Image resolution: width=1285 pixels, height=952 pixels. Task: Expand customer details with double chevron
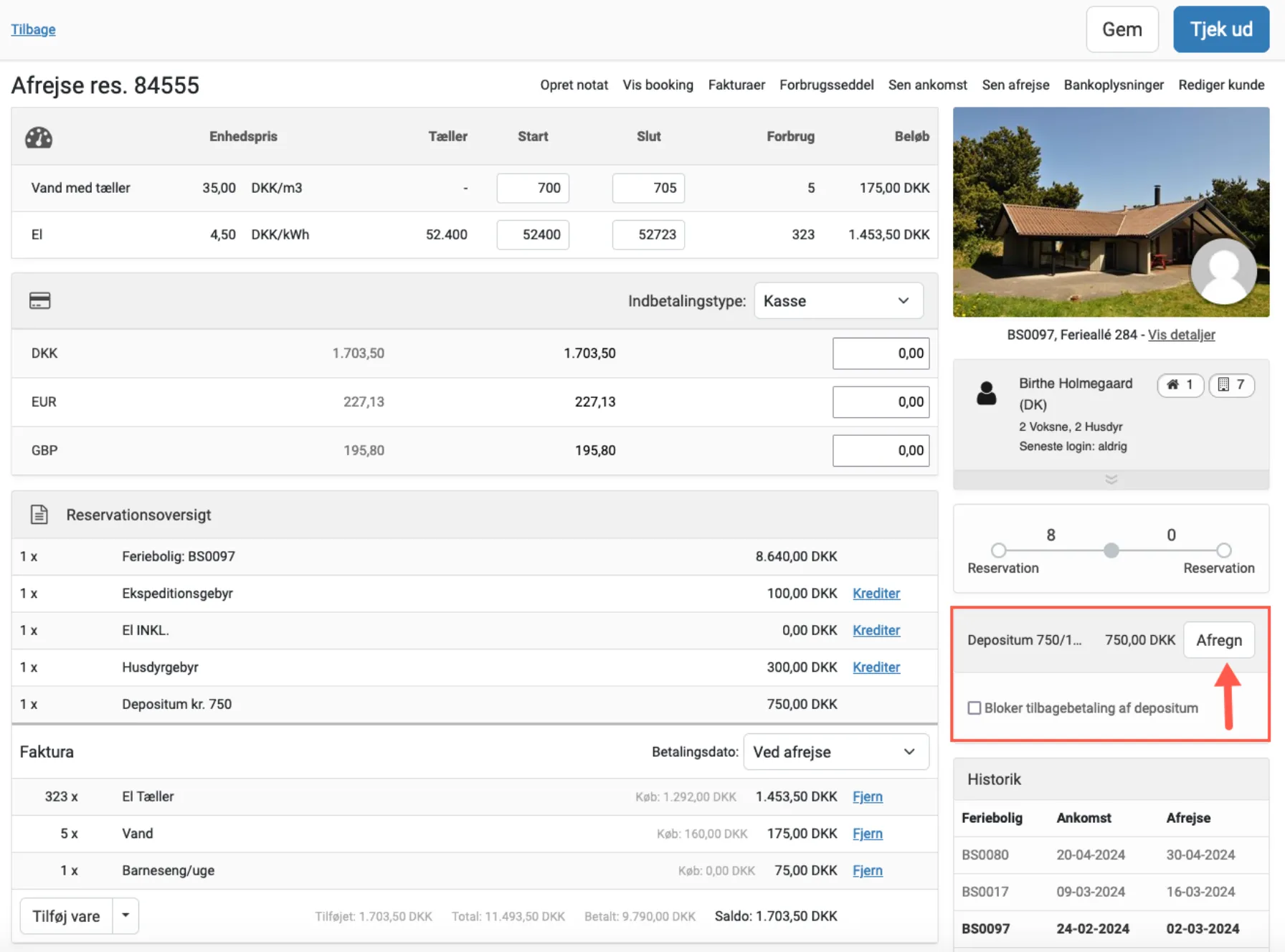[1111, 480]
